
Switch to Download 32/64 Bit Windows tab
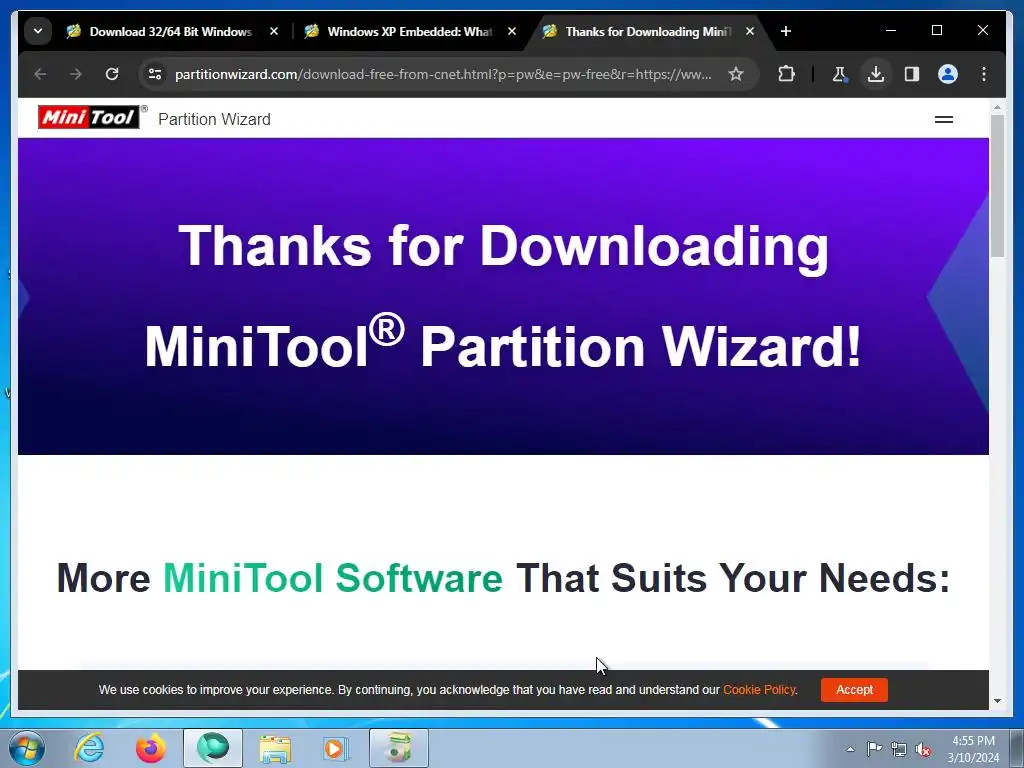pos(171,31)
